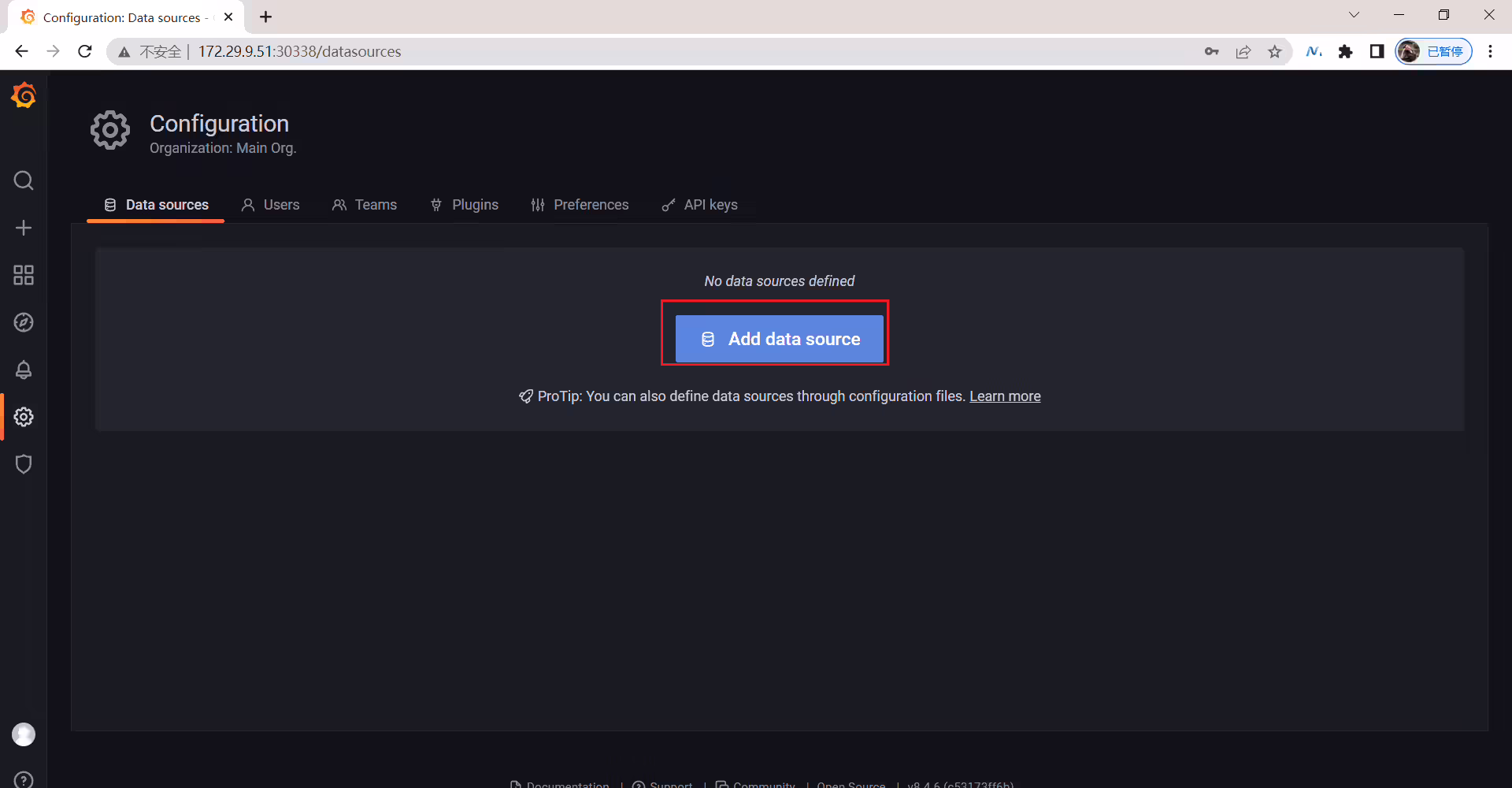Screen dimensions: 1512x788
Task: Open the Explore compass icon
Action: pyautogui.click(x=24, y=322)
